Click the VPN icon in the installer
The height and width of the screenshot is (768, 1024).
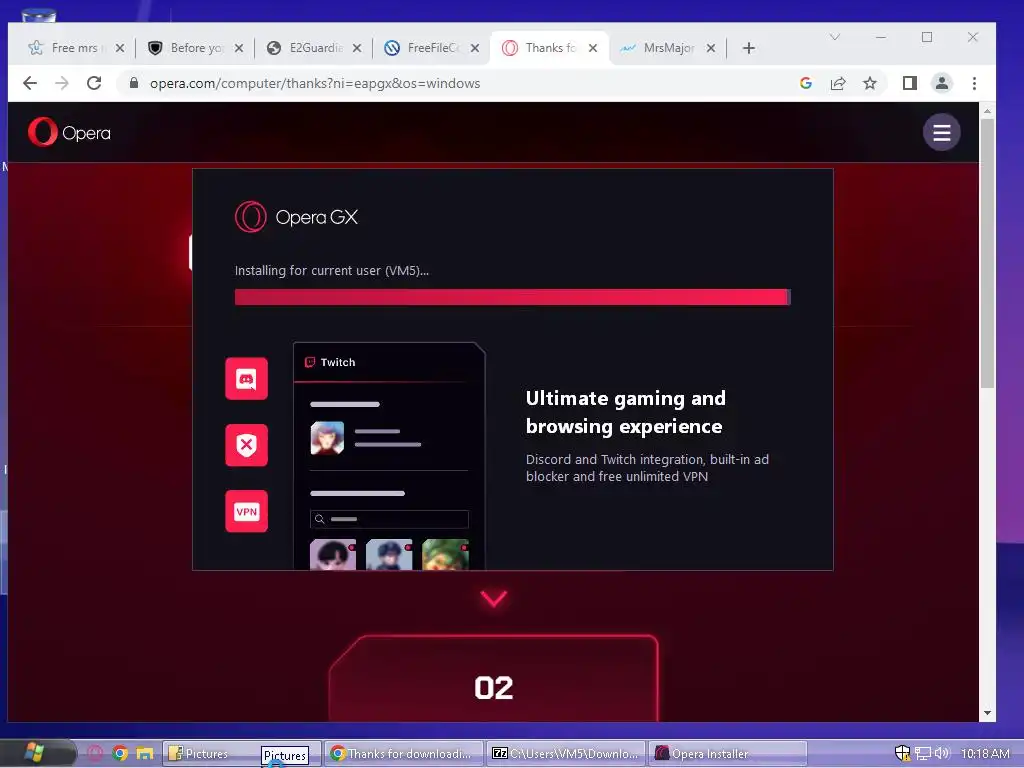pos(246,511)
